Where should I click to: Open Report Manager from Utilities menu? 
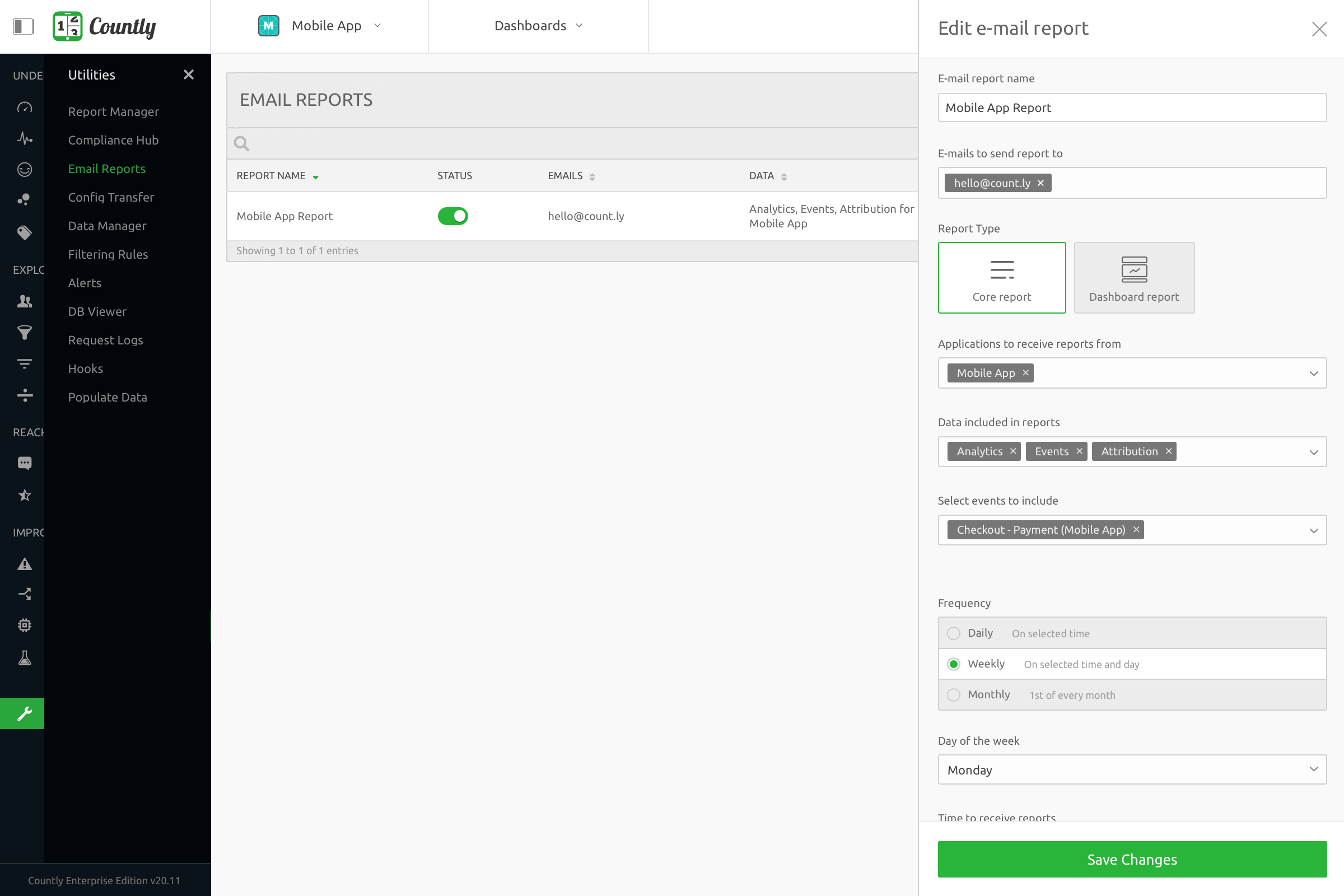[x=114, y=111]
